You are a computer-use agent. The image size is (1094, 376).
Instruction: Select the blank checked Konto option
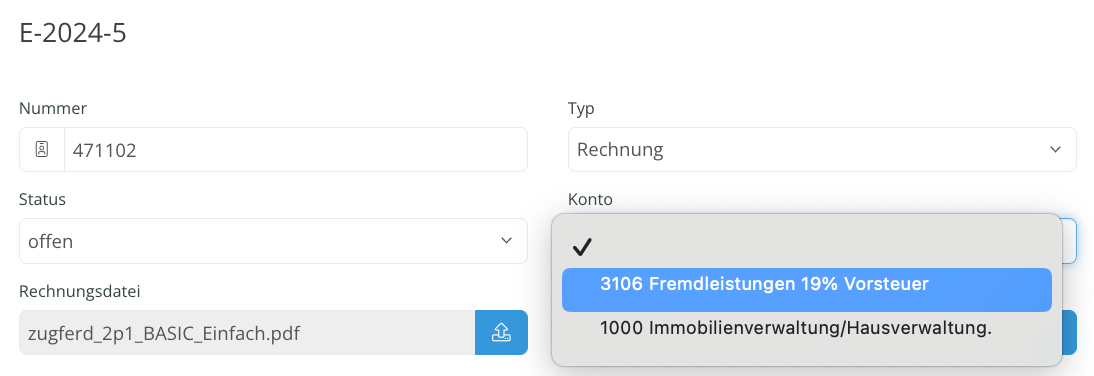pyautogui.click(x=807, y=247)
